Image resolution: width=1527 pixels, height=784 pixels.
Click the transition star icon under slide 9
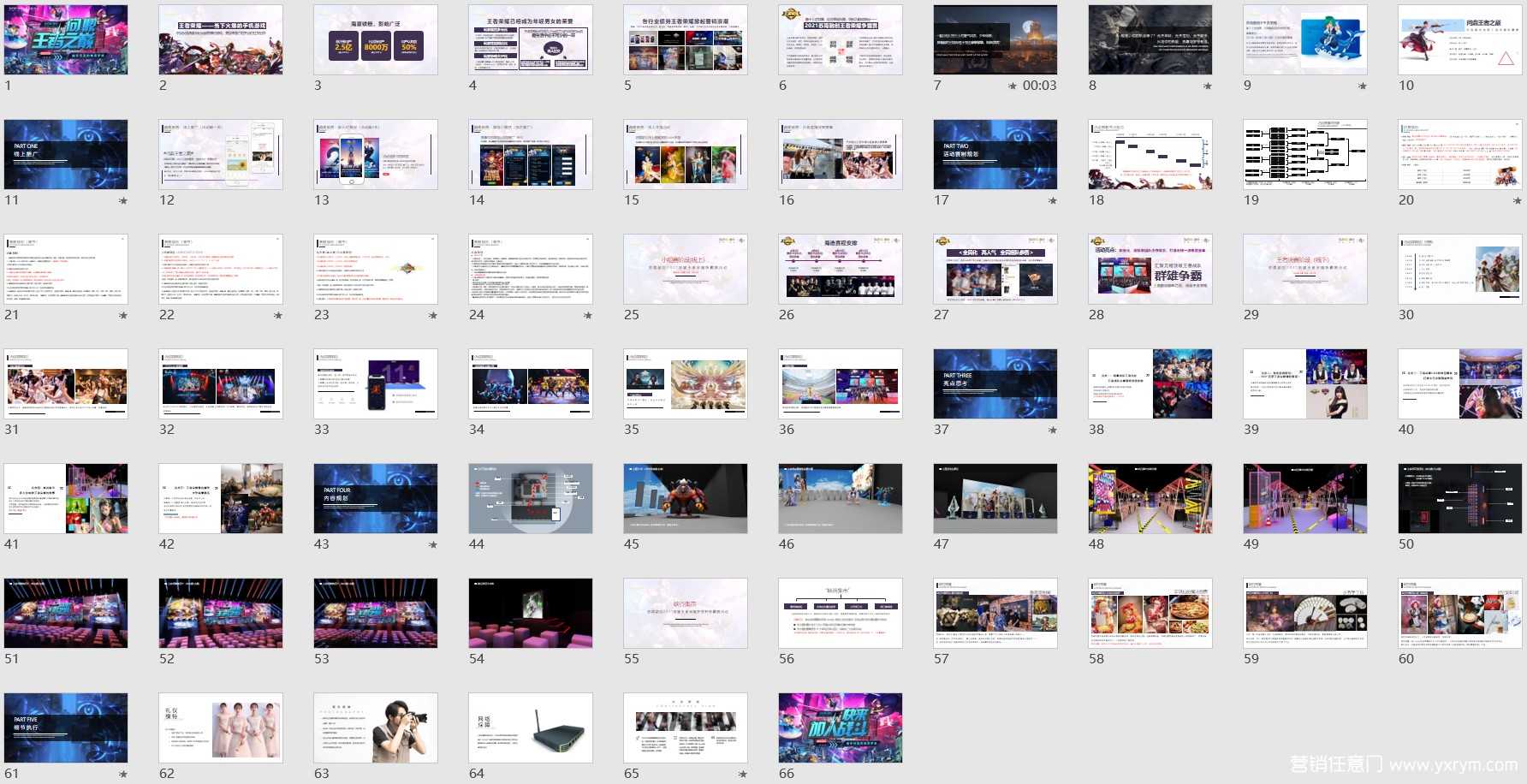tap(1363, 86)
